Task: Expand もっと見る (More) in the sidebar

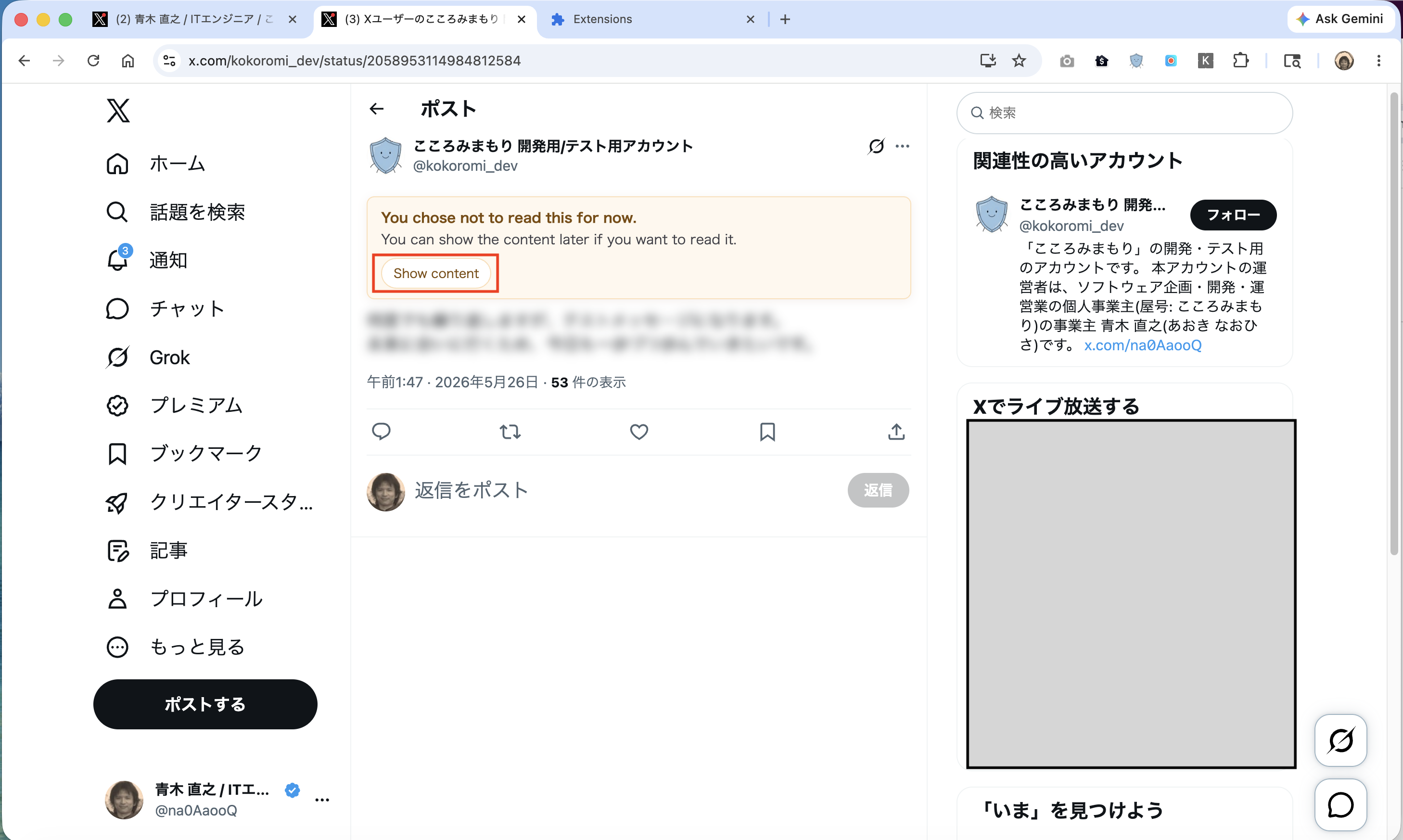Action: click(176, 647)
